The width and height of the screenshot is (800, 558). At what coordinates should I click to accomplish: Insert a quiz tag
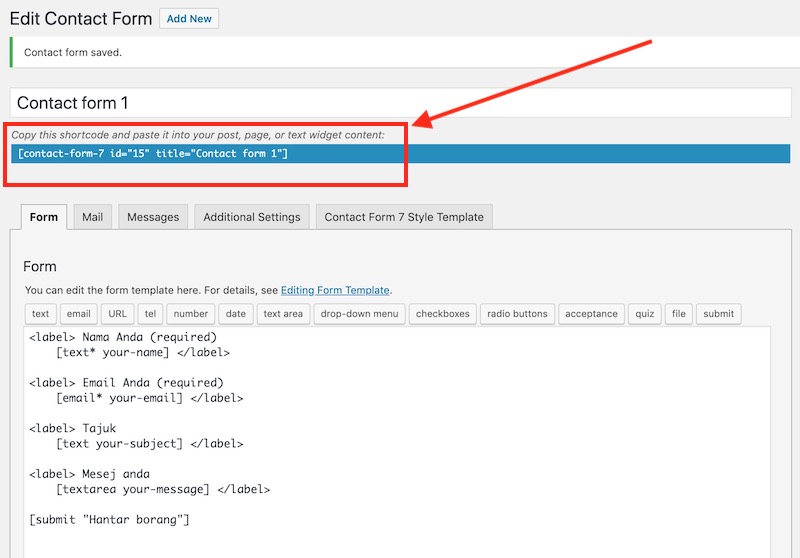coord(644,314)
